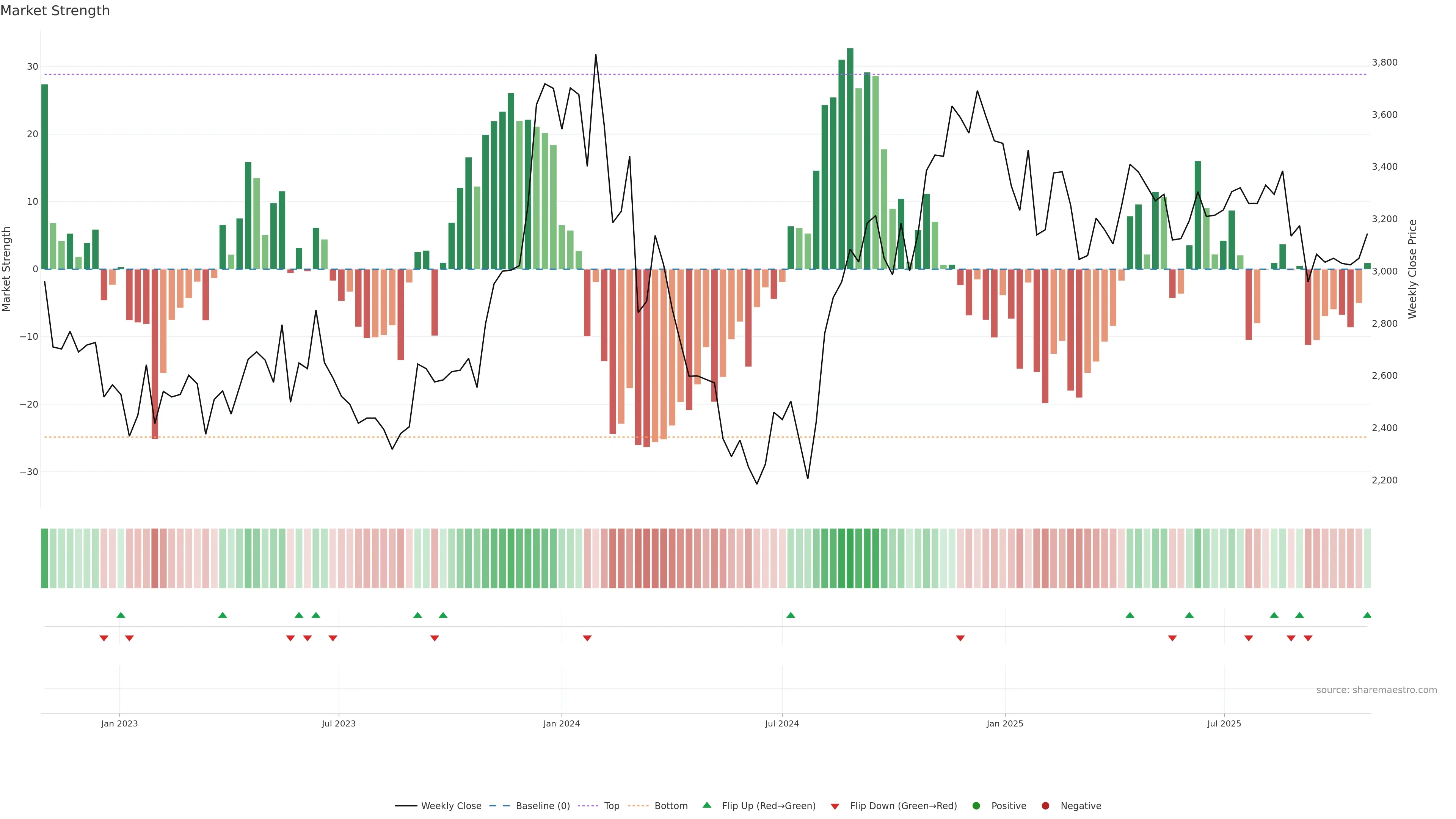Viewport: 1456px width, 819px height.
Task: Click the Weekly Close Price axis title
Action: tap(1412, 269)
